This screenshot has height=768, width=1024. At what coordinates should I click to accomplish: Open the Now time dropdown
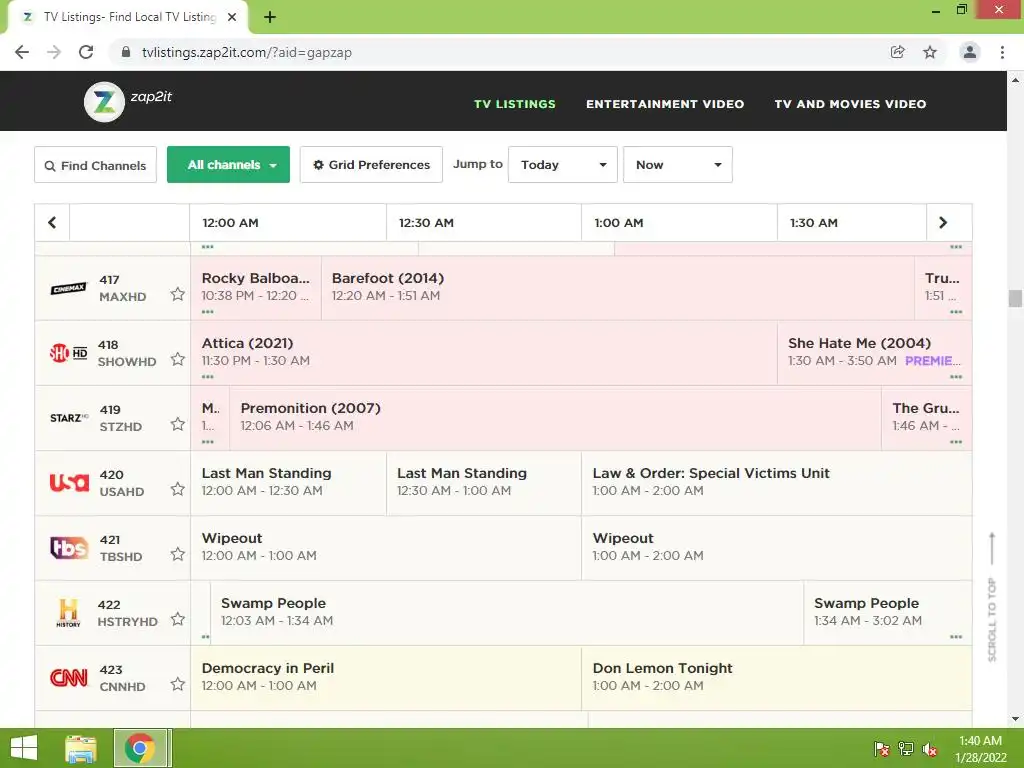coord(678,165)
